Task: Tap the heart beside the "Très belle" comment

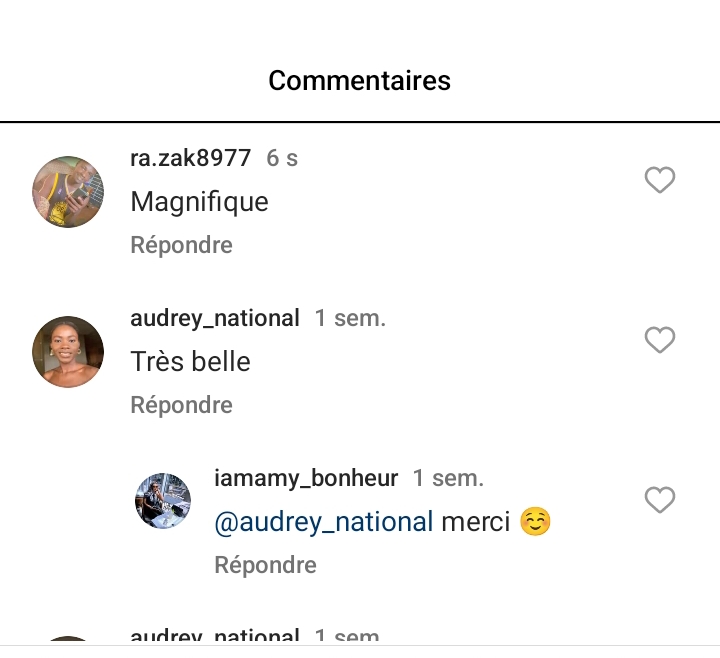Action: click(x=659, y=341)
